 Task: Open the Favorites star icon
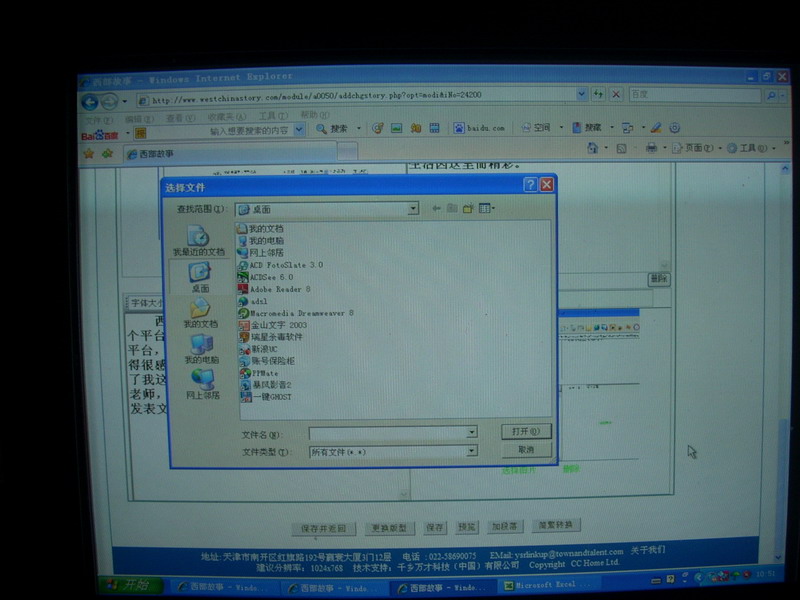point(89,153)
